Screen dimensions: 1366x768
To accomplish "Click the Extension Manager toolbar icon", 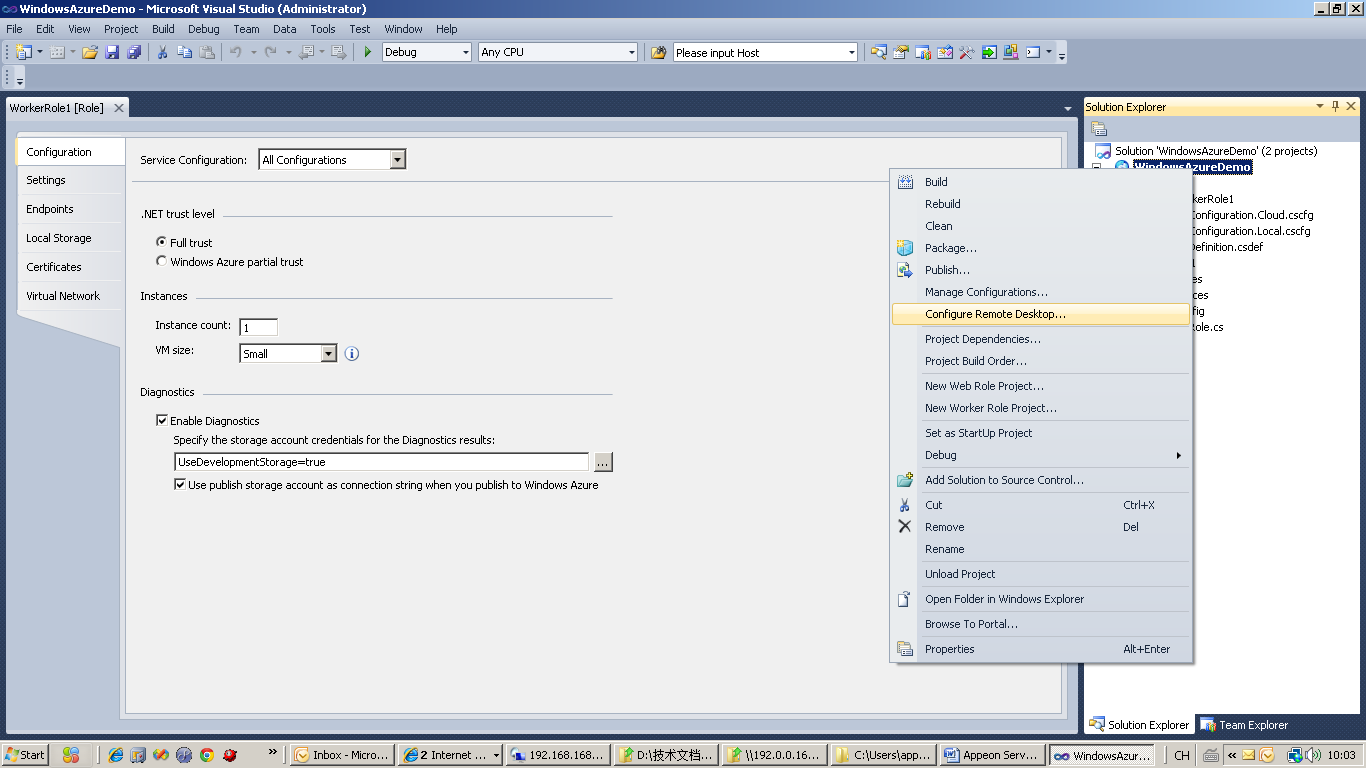I will click(x=1011, y=52).
